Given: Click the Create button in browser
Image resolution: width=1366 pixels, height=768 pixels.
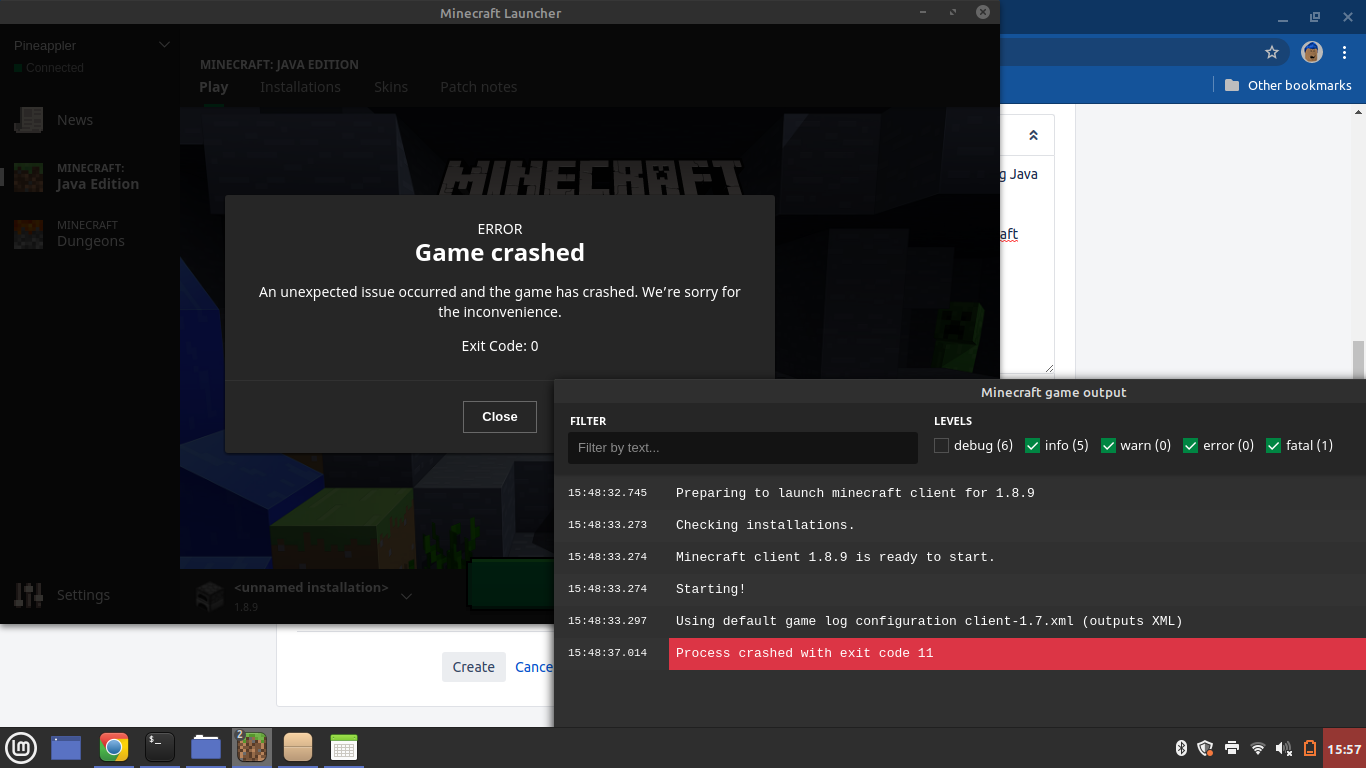Looking at the screenshot, I should [x=474, y=667].
